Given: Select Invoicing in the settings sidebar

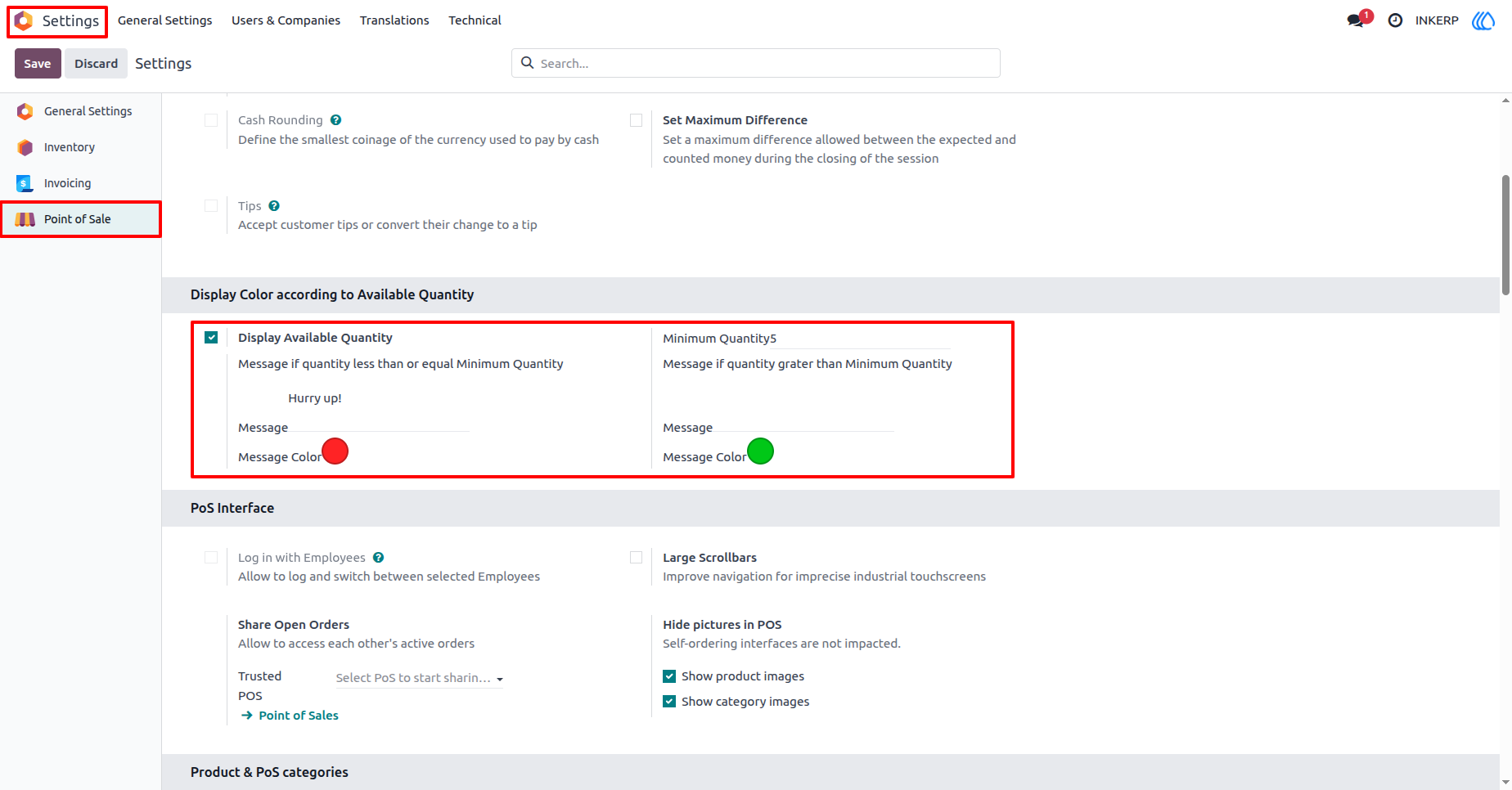Looking at the screenshot, I should pyautogui.click(x=80, y=183).
